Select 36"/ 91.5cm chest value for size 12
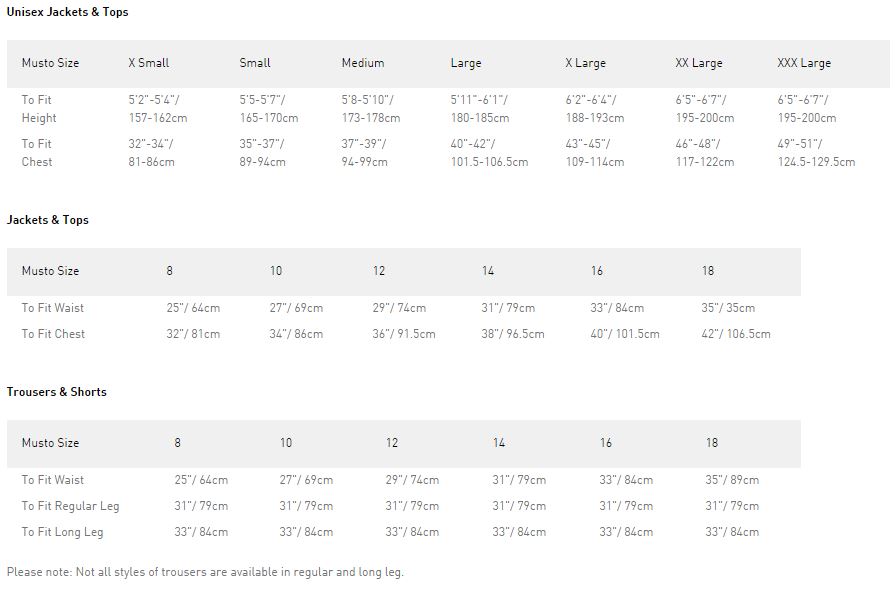 pos(404,334)
